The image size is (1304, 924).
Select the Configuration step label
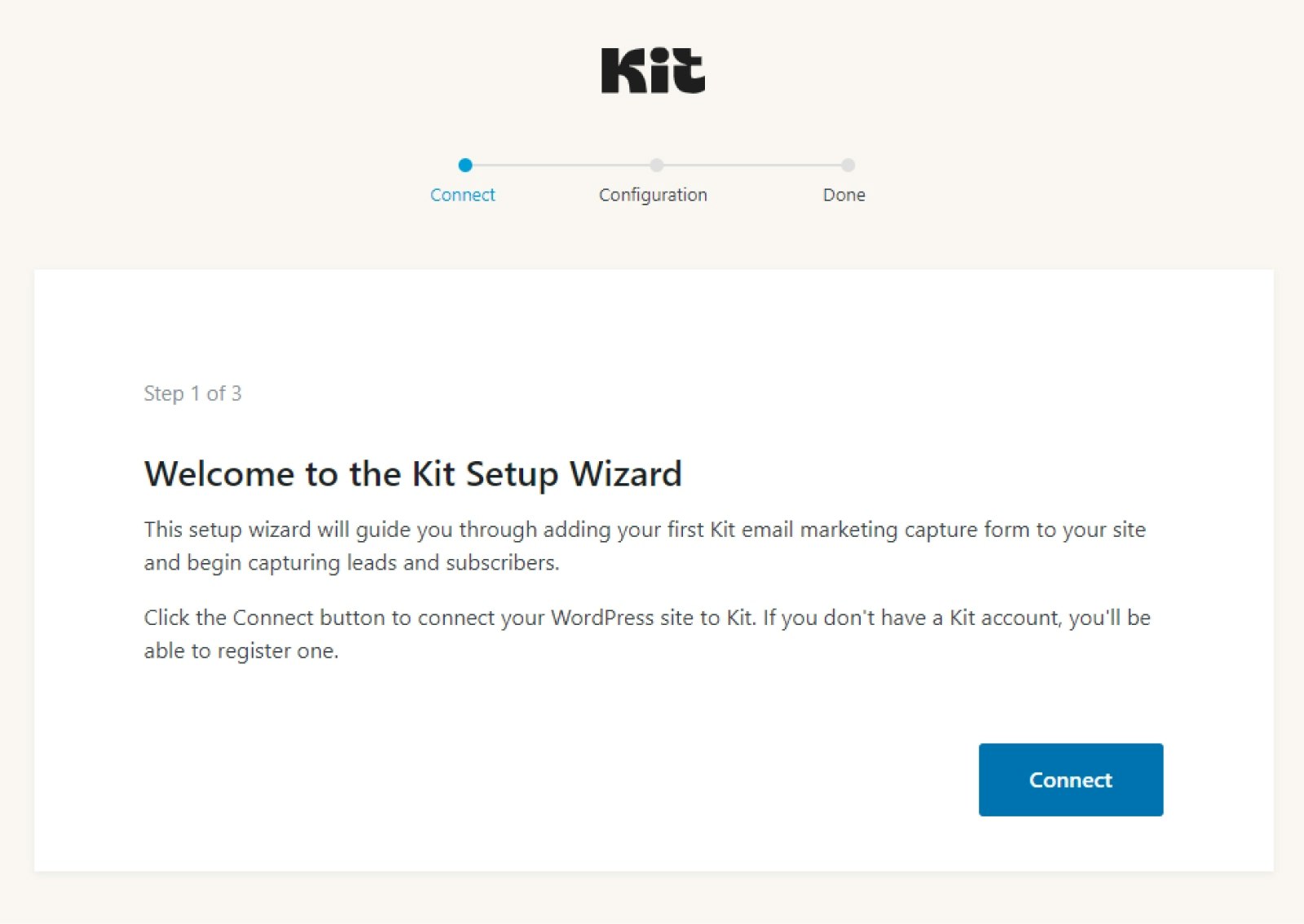[x=653, y=196]
